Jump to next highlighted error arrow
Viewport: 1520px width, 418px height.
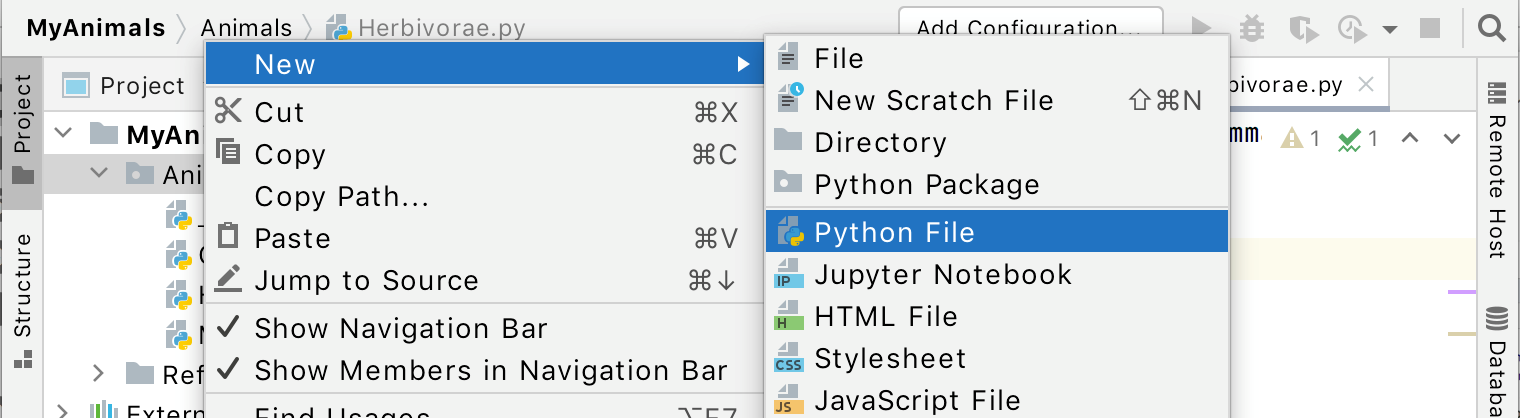coord(1452,138)
